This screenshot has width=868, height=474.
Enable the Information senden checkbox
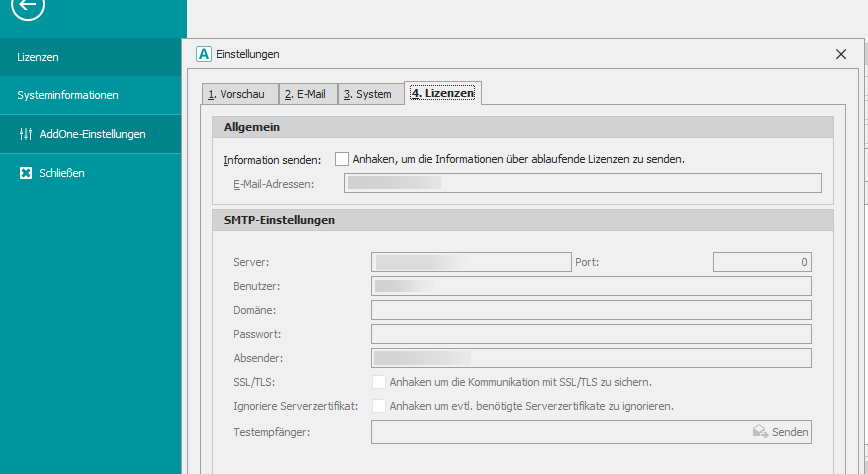[x=342, y=159]
